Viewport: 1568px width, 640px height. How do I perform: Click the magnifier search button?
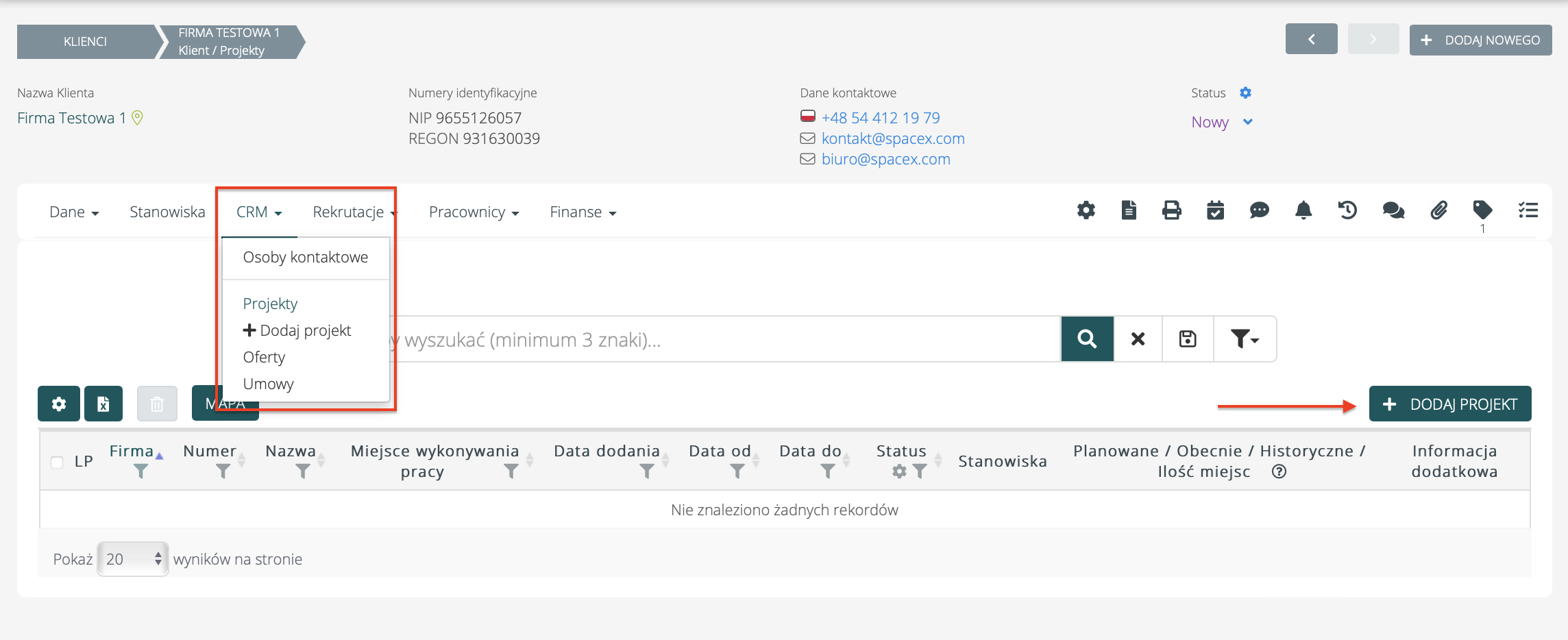point(1087,339)
